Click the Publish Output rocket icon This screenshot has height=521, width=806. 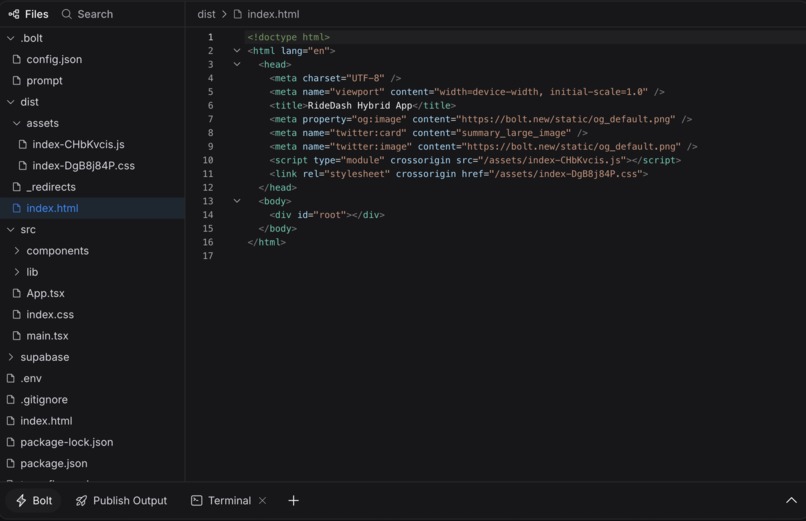pos(81,500)
